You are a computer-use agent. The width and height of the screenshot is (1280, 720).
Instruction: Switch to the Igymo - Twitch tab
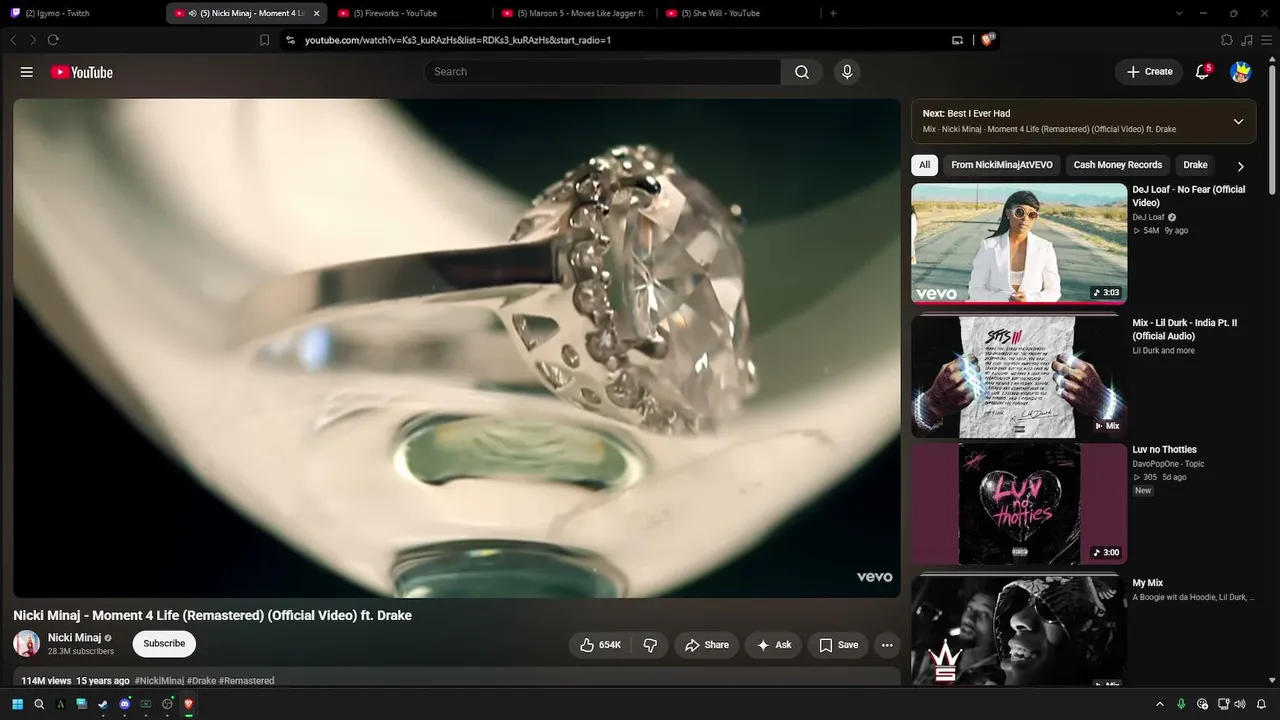(x=82, y=13)
